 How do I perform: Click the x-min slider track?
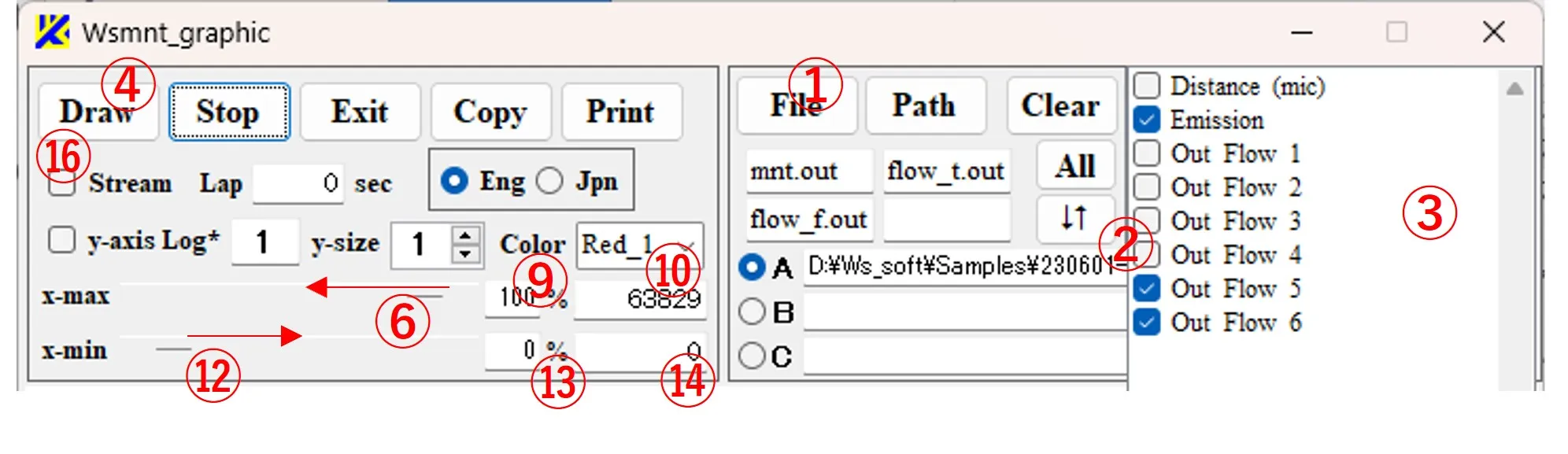299,349
